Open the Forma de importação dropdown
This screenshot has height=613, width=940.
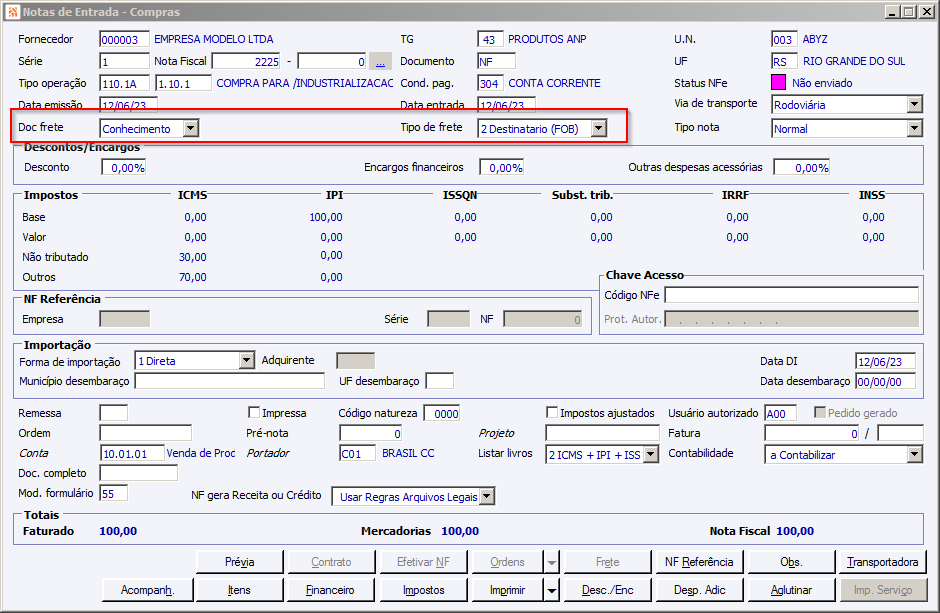(247, 361)
